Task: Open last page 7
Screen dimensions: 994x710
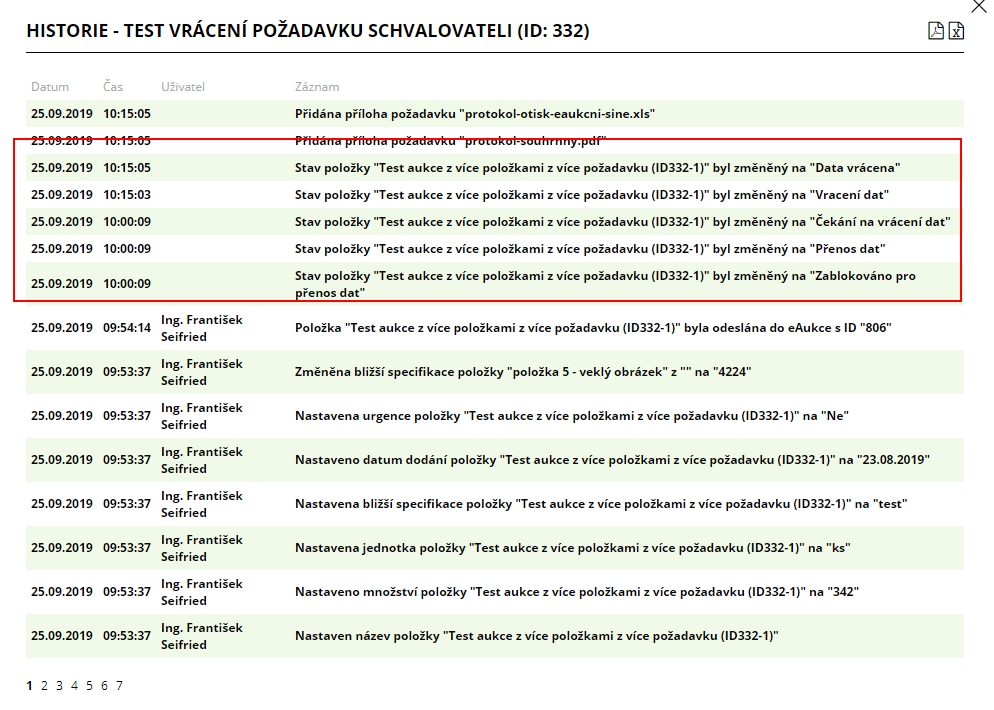Action: (119, 685)
